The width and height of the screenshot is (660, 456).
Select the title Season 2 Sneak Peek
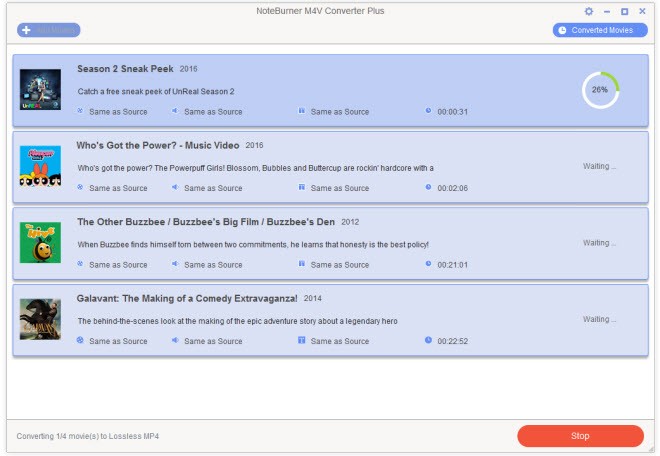tap(125, 69)
